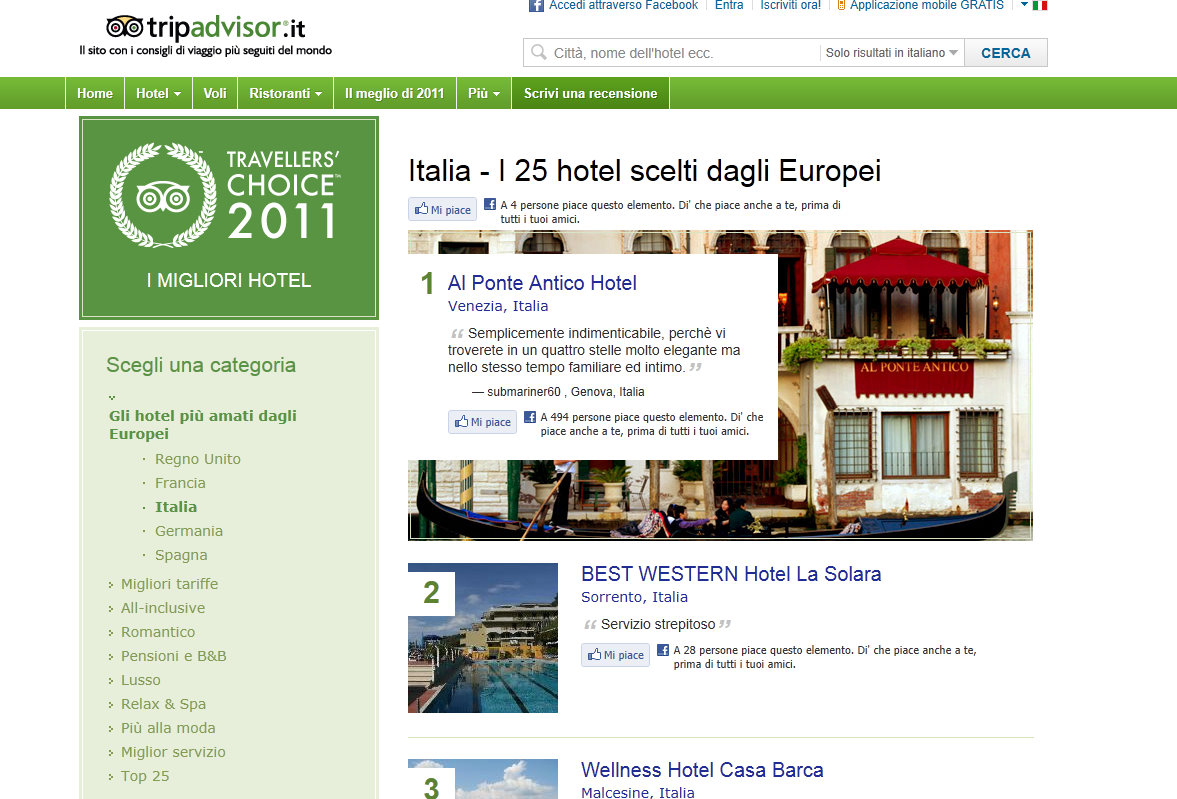Click Travellers' Choice 2011 laurel badge
Screen dimensions: 1177x799
163,195
